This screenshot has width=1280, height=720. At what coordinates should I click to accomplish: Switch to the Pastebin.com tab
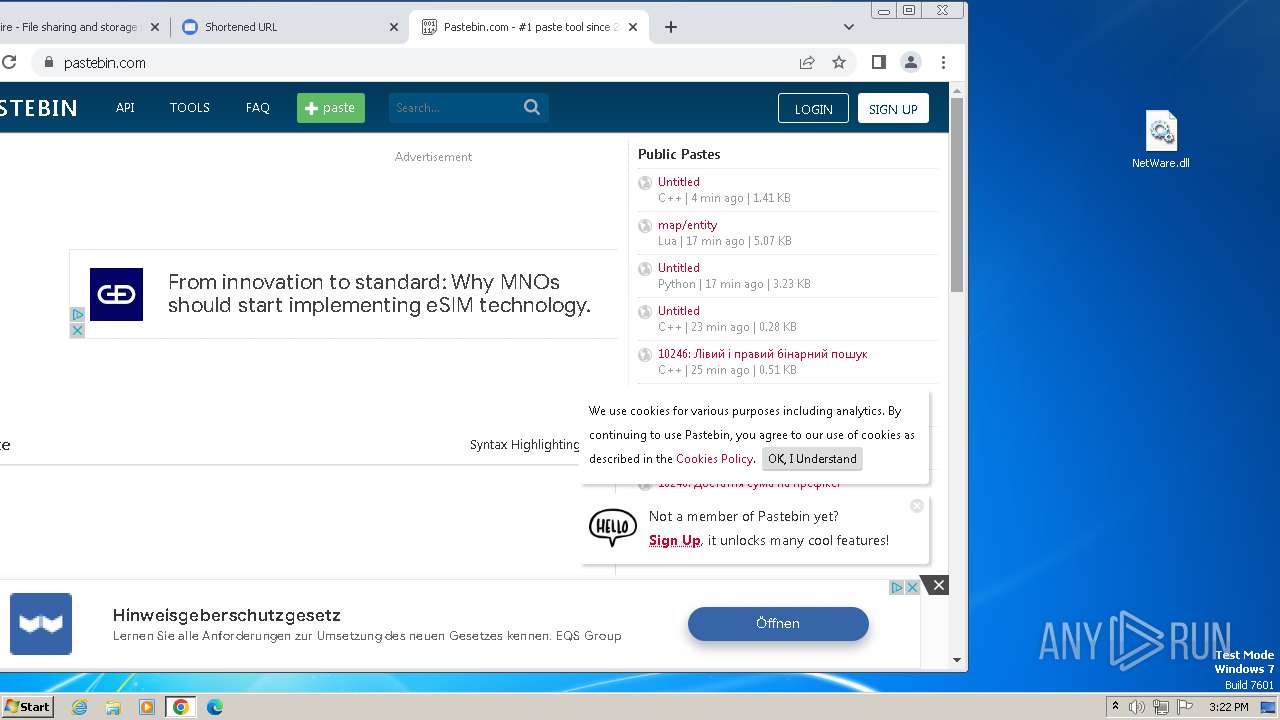point(528,27)
